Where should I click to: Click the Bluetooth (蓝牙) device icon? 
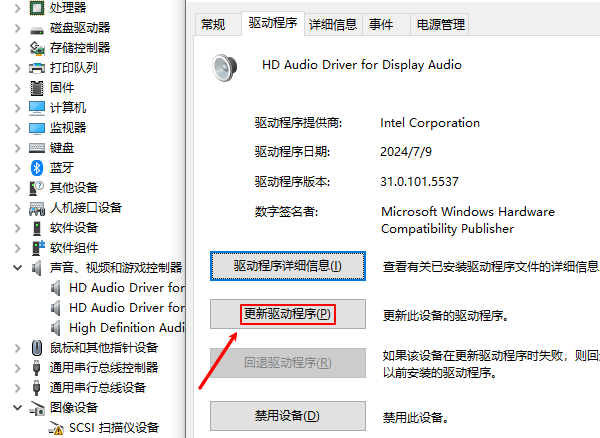(x=37, y=167)
